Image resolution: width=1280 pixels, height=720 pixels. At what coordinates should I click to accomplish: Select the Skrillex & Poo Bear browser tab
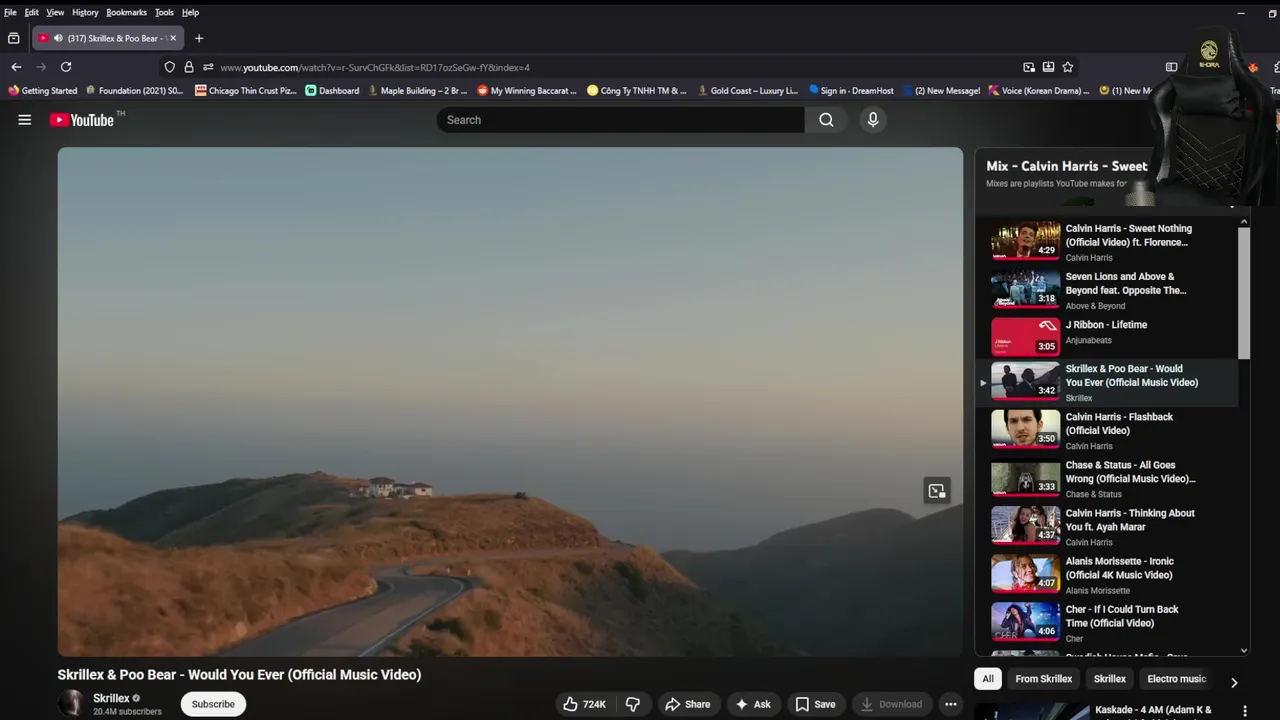coord(108,38)
